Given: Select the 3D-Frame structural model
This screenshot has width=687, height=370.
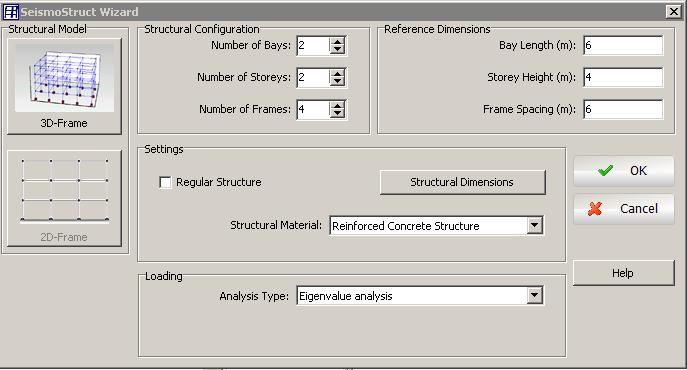Looking at the screenshot, I should (64, 86).
